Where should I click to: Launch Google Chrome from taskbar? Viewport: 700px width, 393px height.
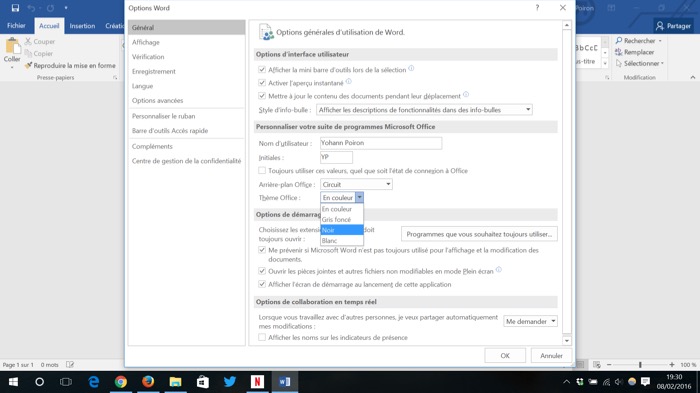[121, 382]
